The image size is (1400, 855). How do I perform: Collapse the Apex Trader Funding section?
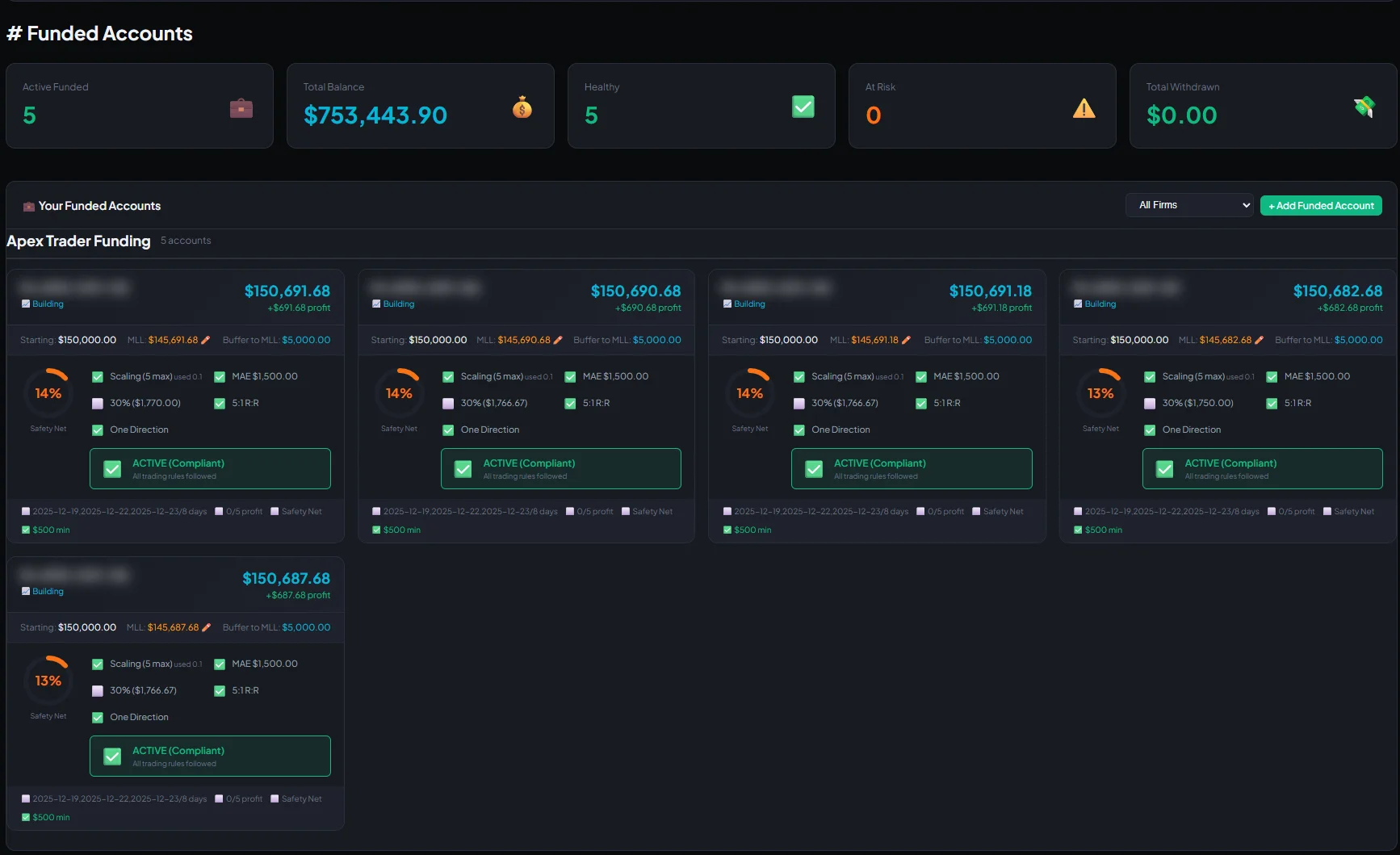[x=78, y=241]
